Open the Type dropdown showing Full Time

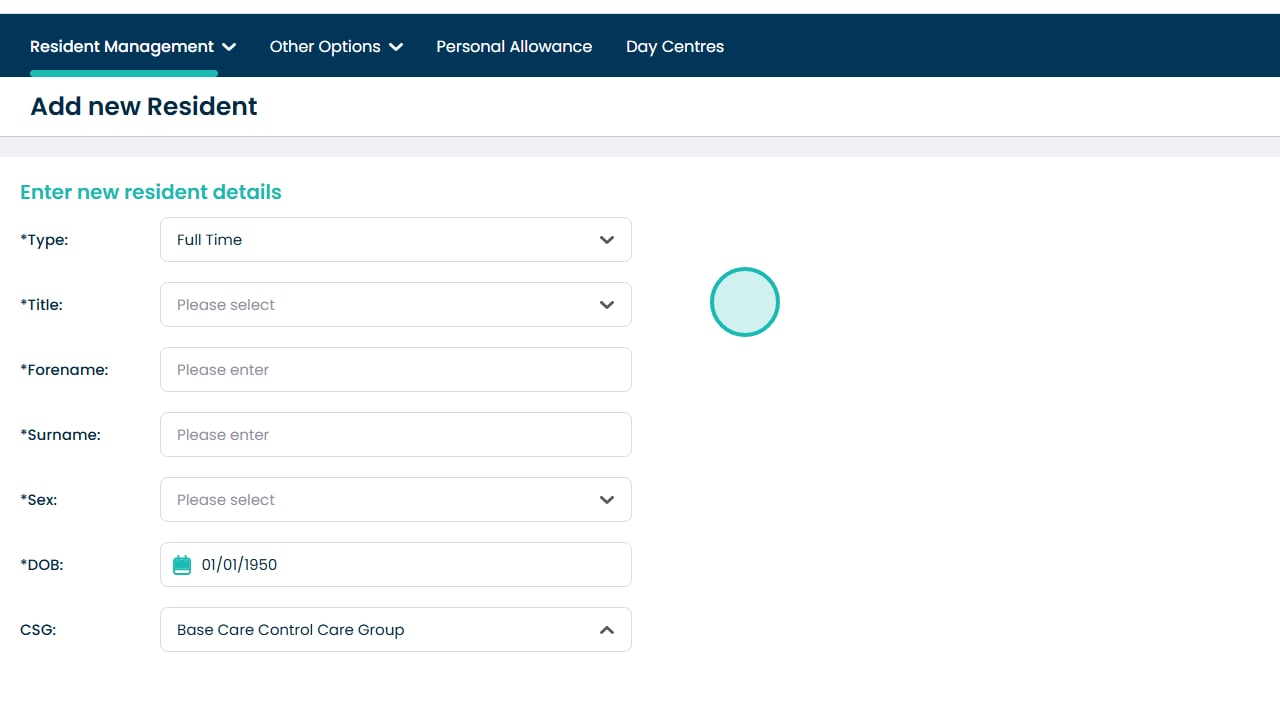(x=380, y=240)
